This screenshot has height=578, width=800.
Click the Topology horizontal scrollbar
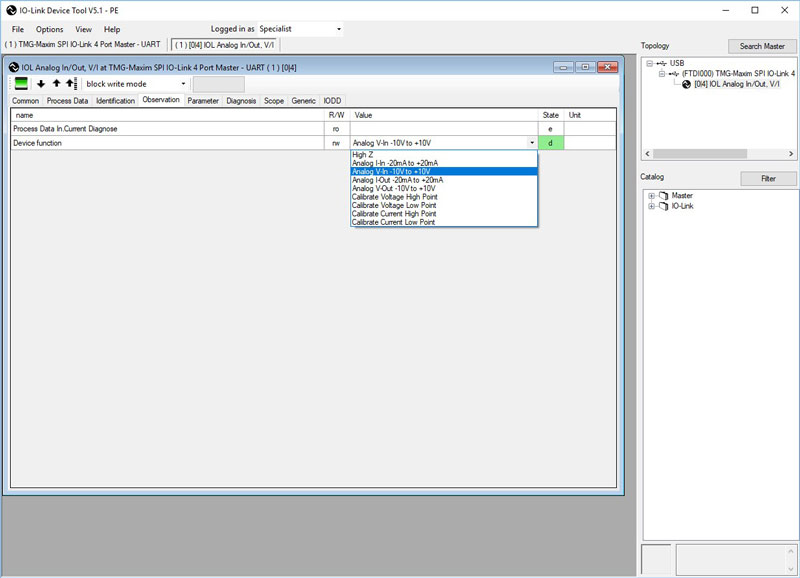(719, 154)
